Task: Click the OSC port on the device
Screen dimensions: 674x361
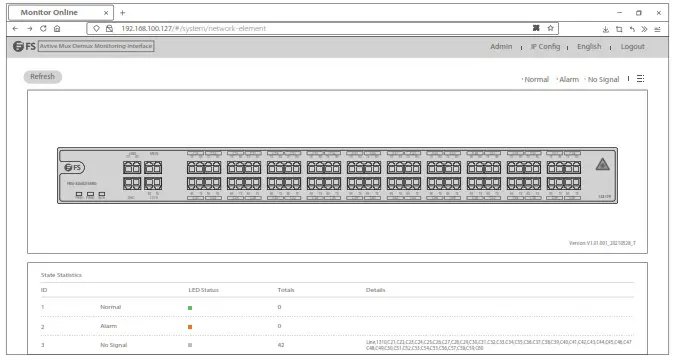Action: pos(132,184)
